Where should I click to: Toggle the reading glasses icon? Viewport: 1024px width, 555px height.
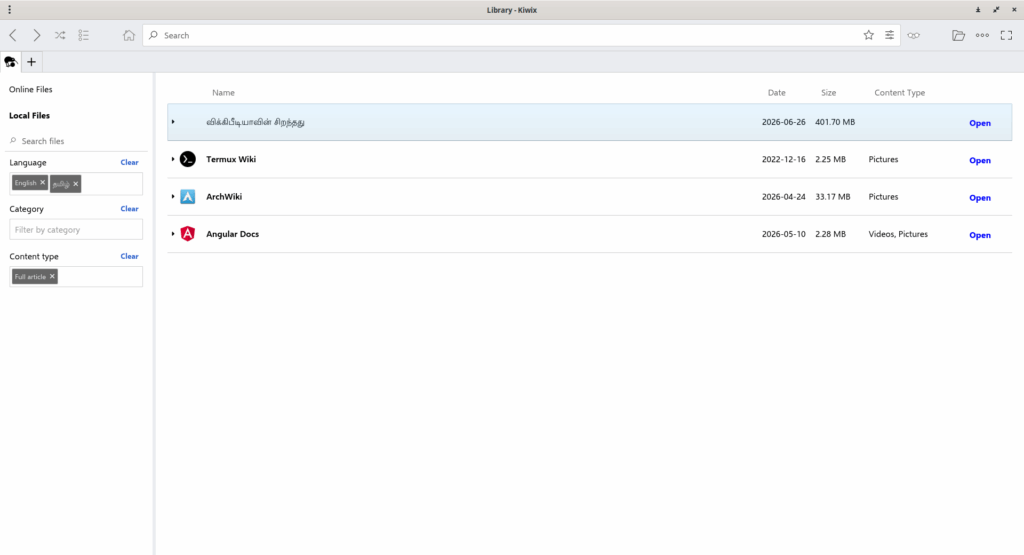click(914, 35)
